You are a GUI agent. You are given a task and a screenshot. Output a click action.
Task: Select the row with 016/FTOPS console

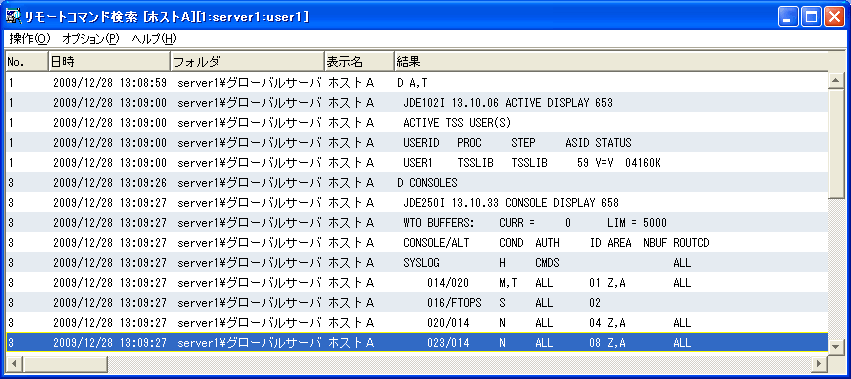click(417, 303)
